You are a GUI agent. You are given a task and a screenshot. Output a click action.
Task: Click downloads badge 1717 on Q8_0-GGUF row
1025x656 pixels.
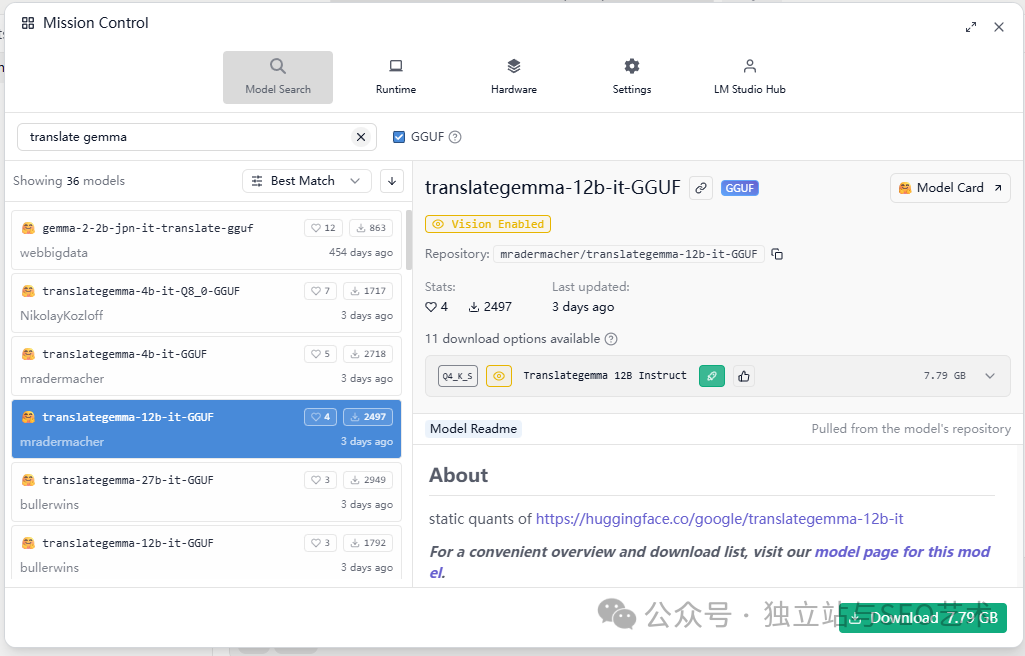(368, 291)
